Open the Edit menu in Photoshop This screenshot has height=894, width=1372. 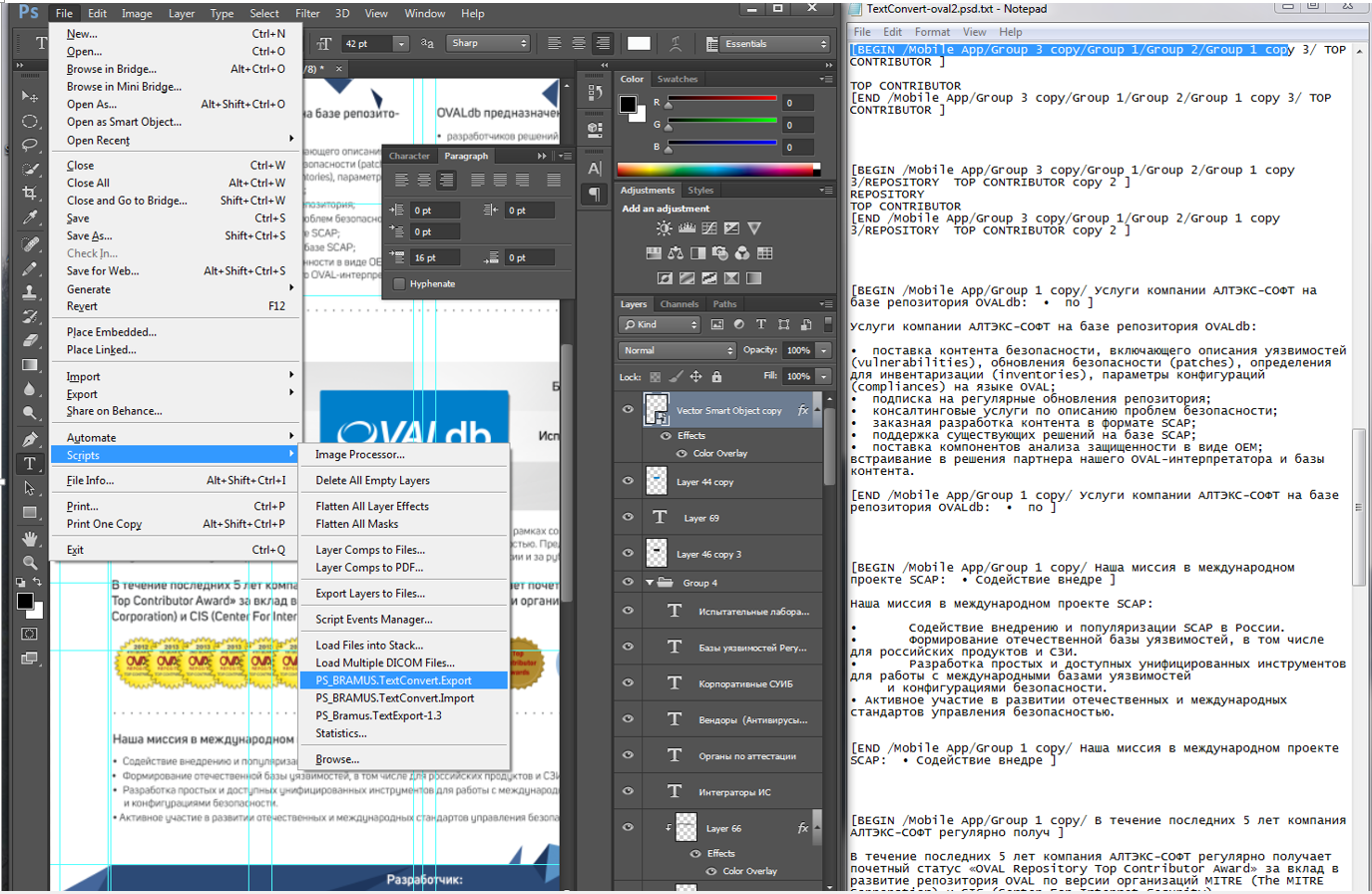[97, 13]
